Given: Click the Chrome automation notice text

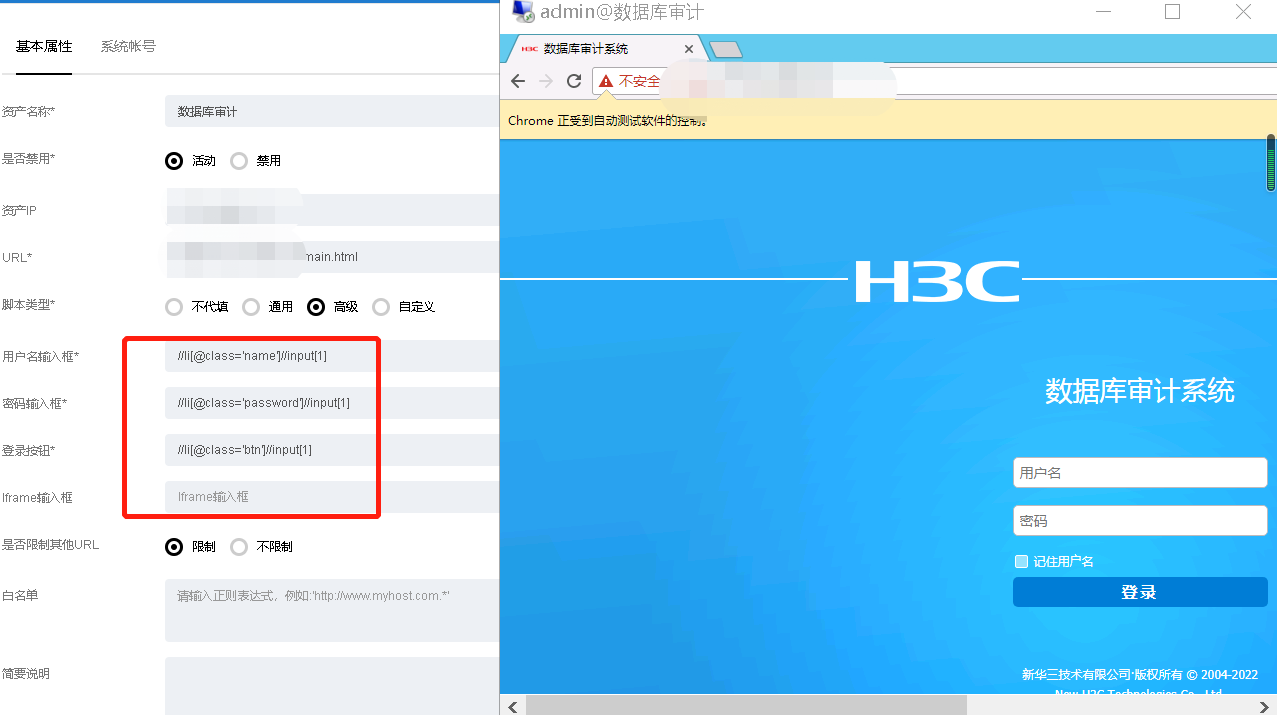Looking at the screenshot, I should [x=607, y=120].
